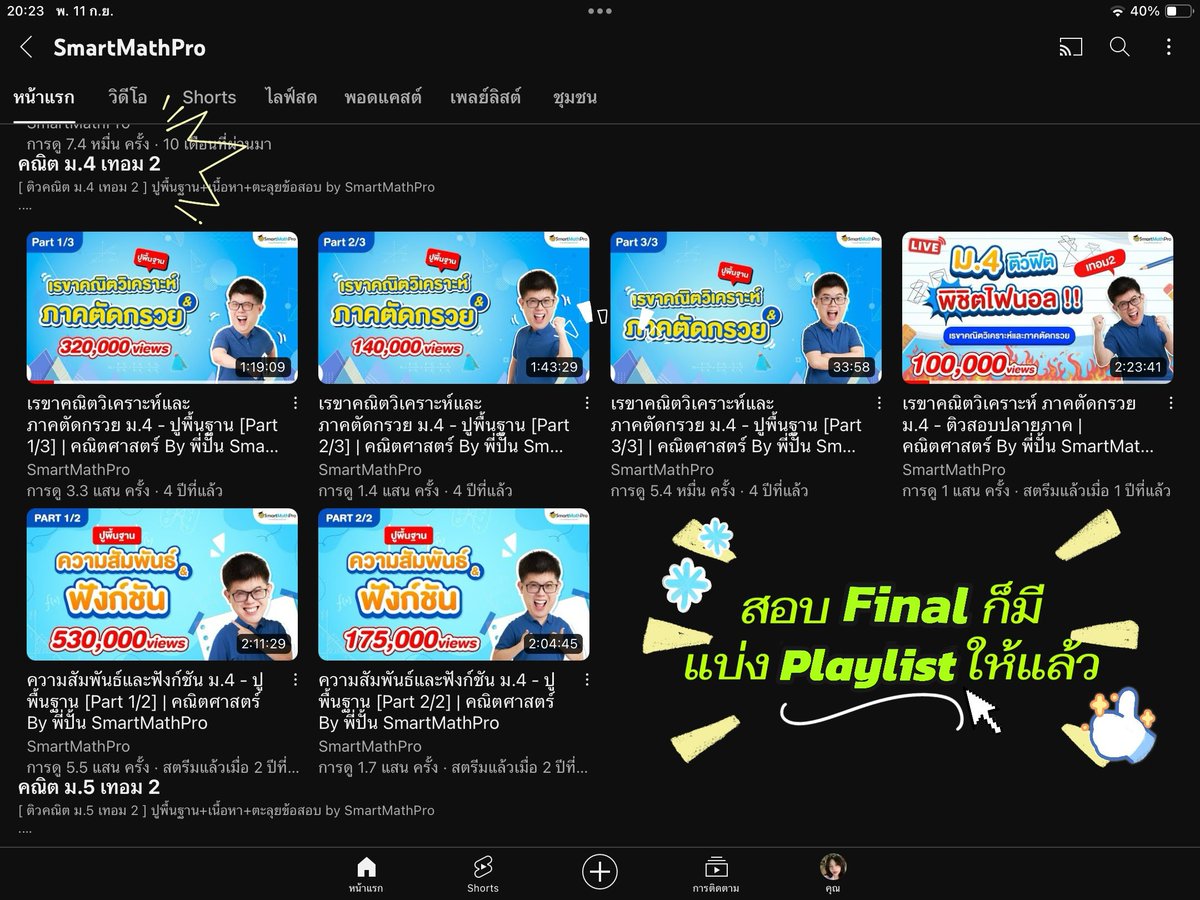Tap the 2:11:29 duration badge
Screen dimensions: 1200x900
click(264, 644)
